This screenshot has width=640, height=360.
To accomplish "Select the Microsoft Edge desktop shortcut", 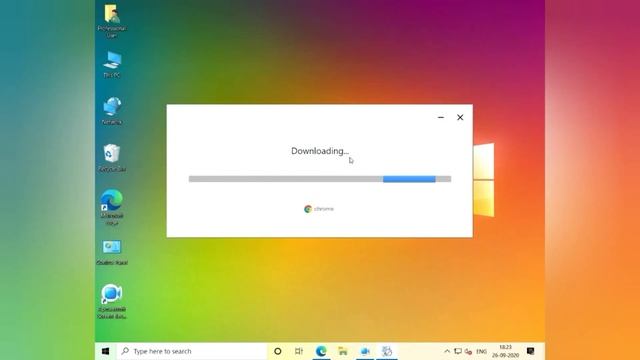I will point(112,207).
